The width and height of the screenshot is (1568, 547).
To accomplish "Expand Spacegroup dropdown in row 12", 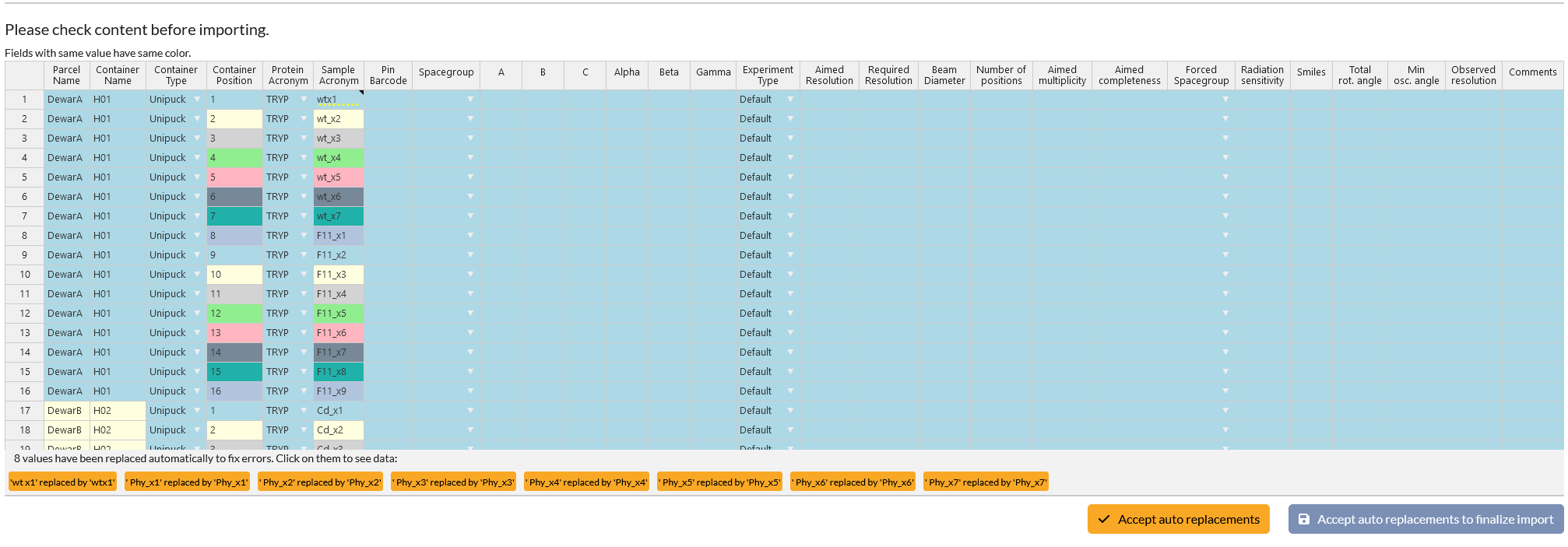I will (x=470, y=314).
